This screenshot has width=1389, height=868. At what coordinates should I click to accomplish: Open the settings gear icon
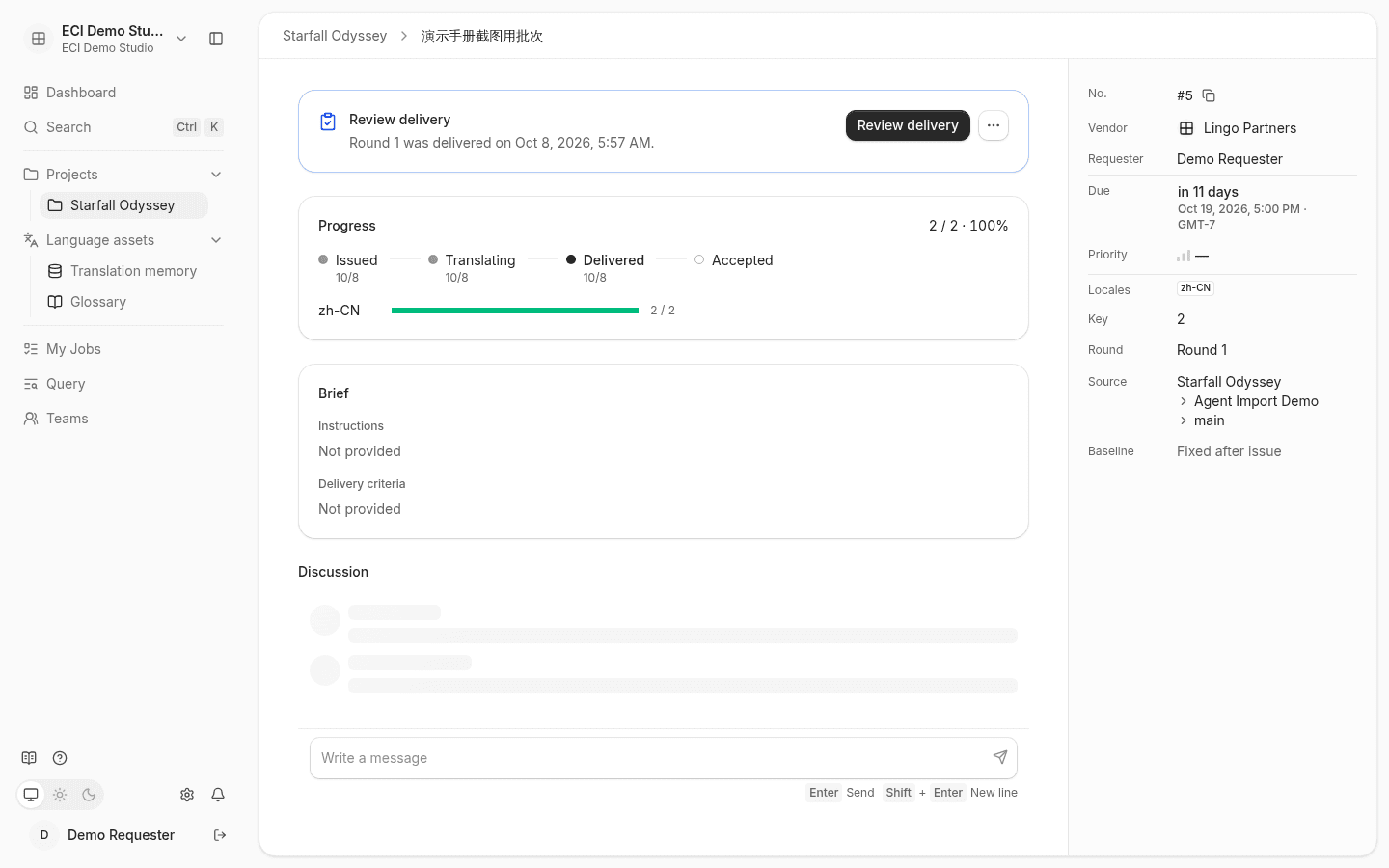click(187, 795)
